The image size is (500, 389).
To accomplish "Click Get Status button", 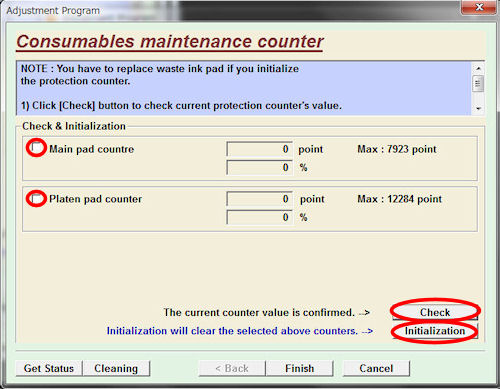I will click(49, 368).
